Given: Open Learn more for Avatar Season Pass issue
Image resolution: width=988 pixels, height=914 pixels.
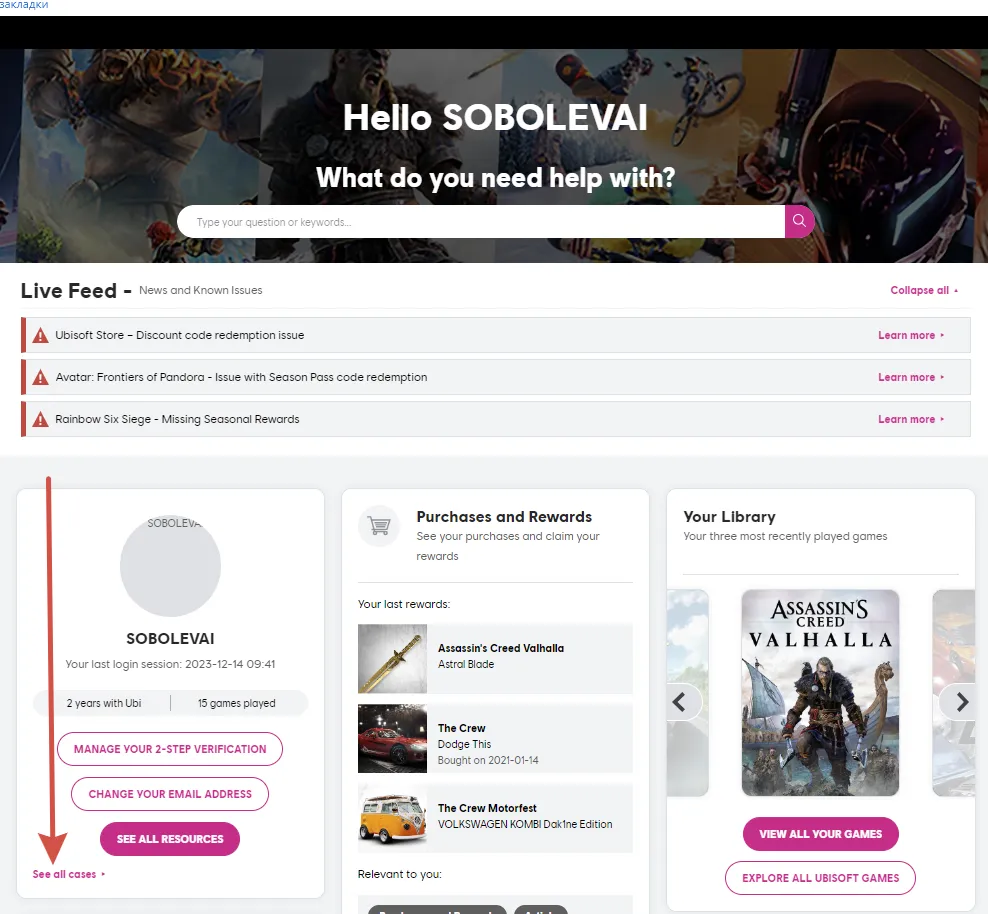Looking at the screenshot, I should click(910, 378).
